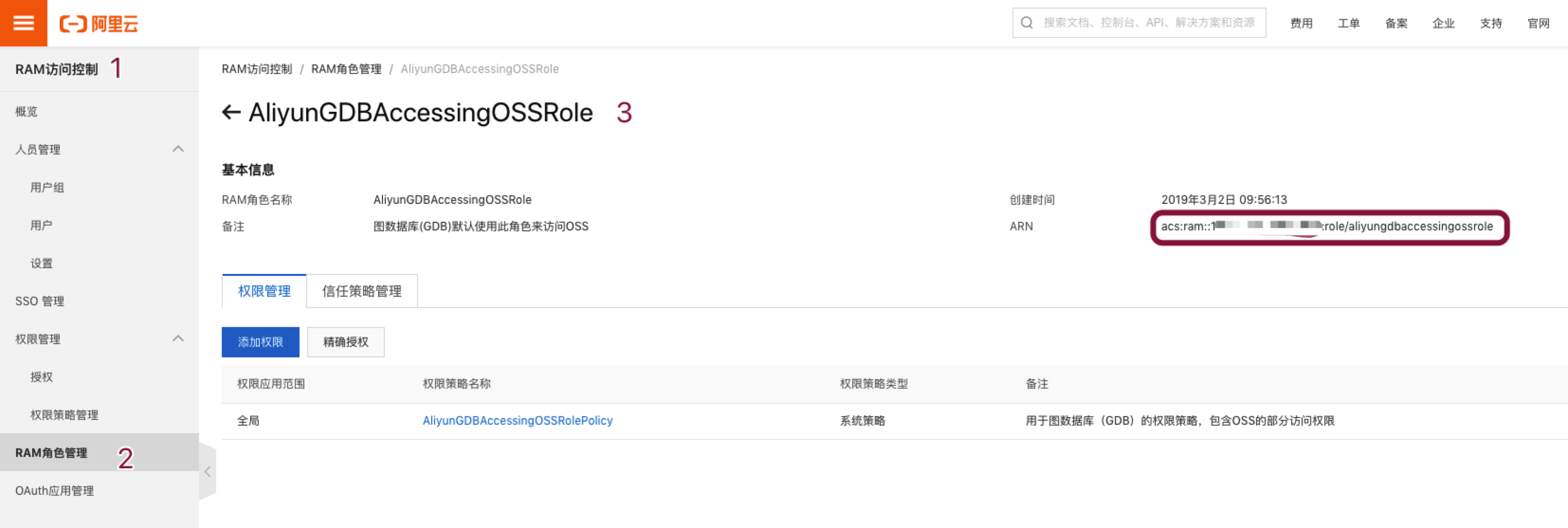Click the 权限应用范围 column header
The width and height of the screenshot is (1568, 528).
271,383
